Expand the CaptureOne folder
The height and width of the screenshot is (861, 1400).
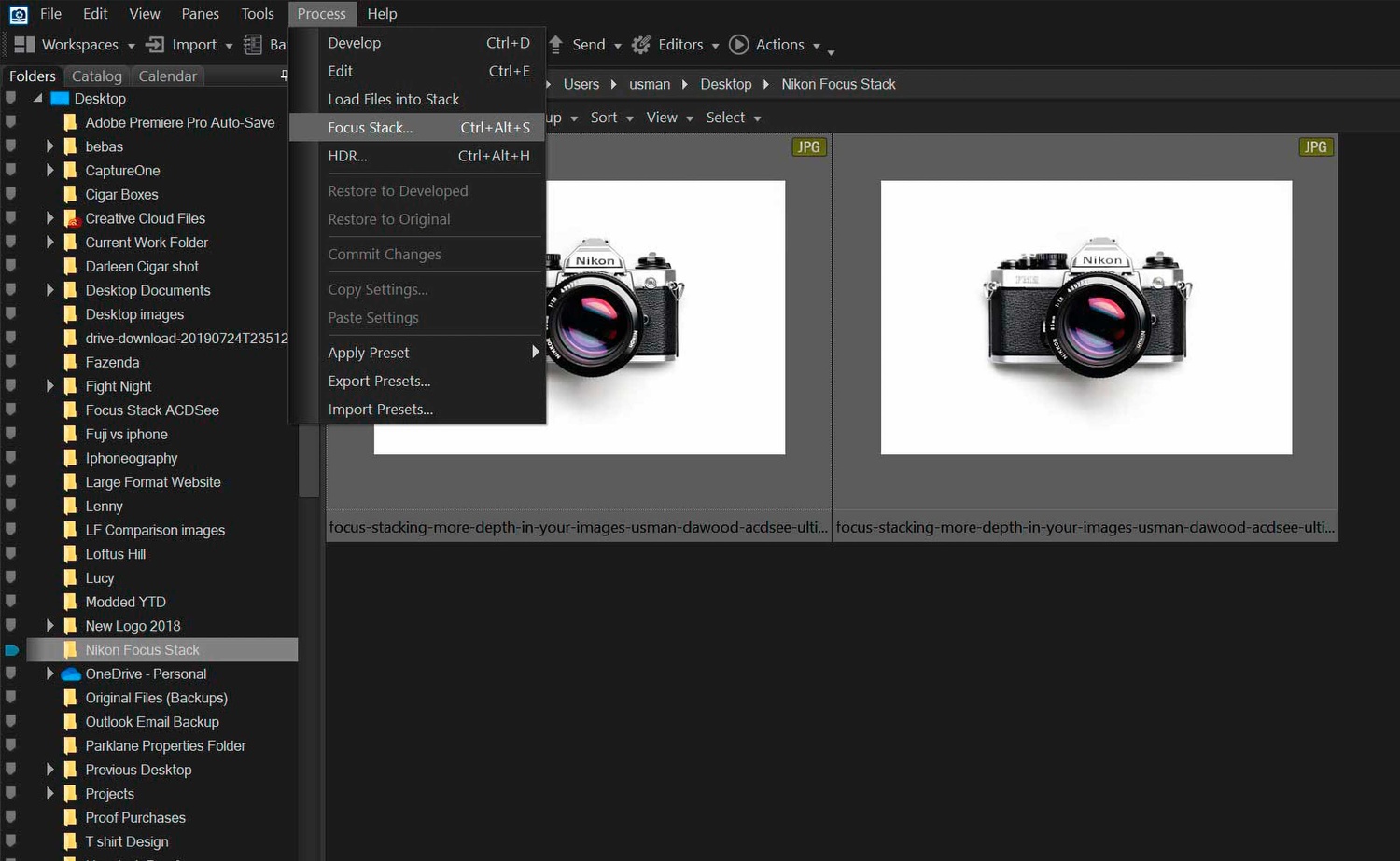click(x=50, y=170)
